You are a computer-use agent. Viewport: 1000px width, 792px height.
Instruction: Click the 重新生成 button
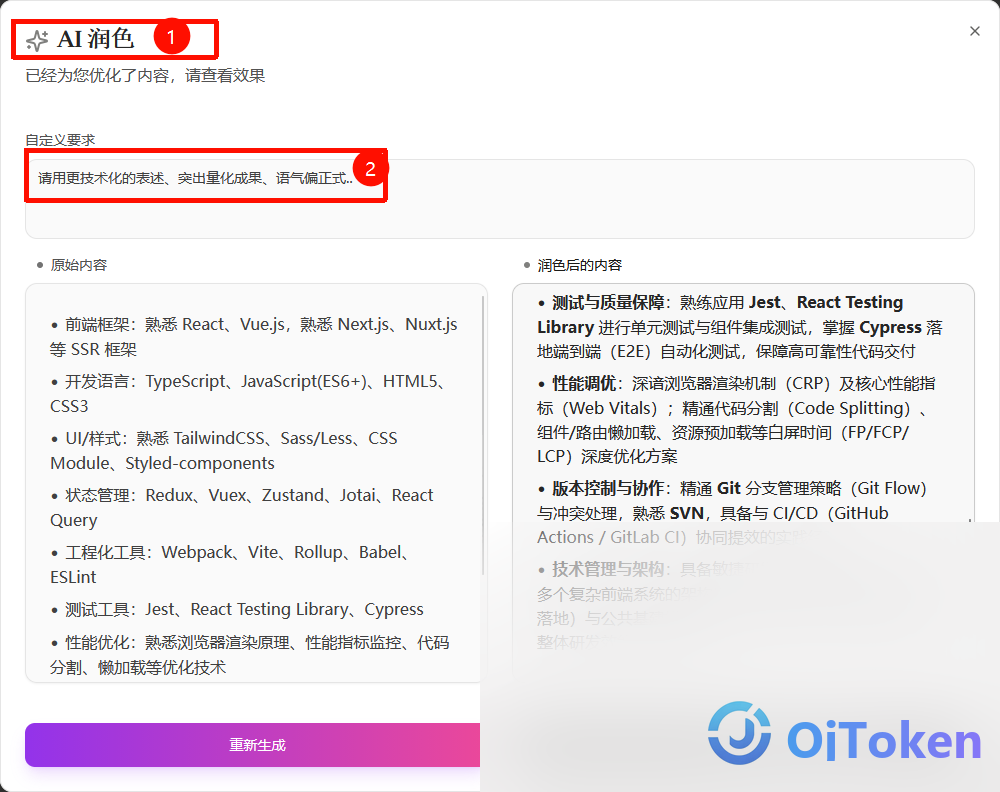point(257,745)
